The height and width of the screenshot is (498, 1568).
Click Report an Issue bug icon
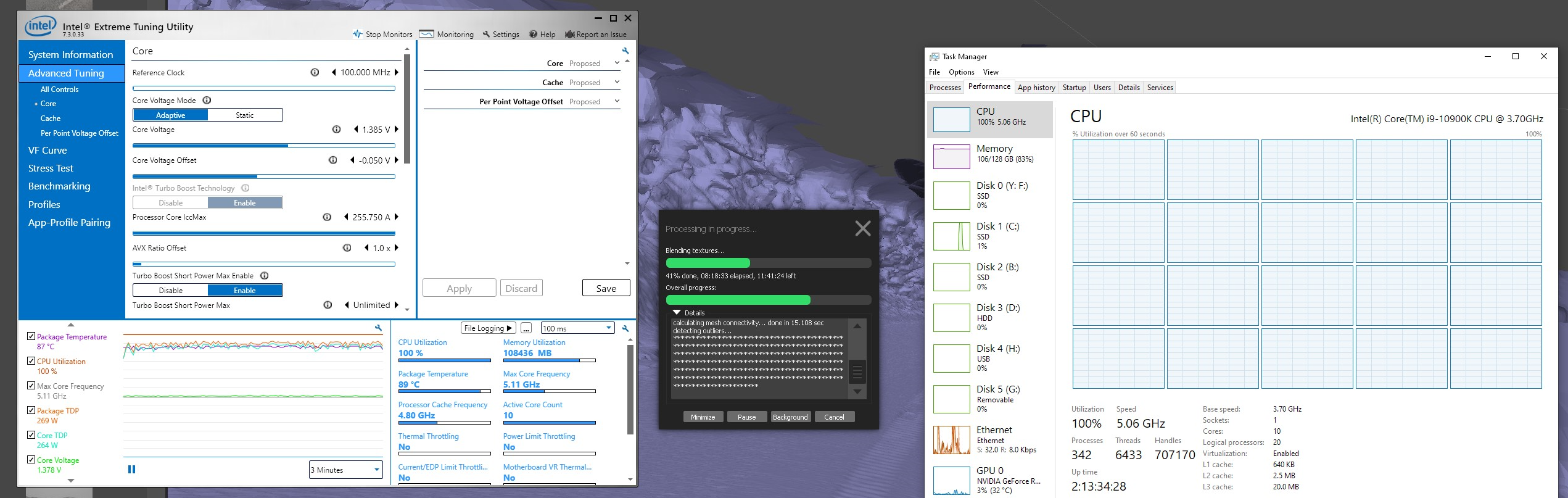tap(569, 35)
